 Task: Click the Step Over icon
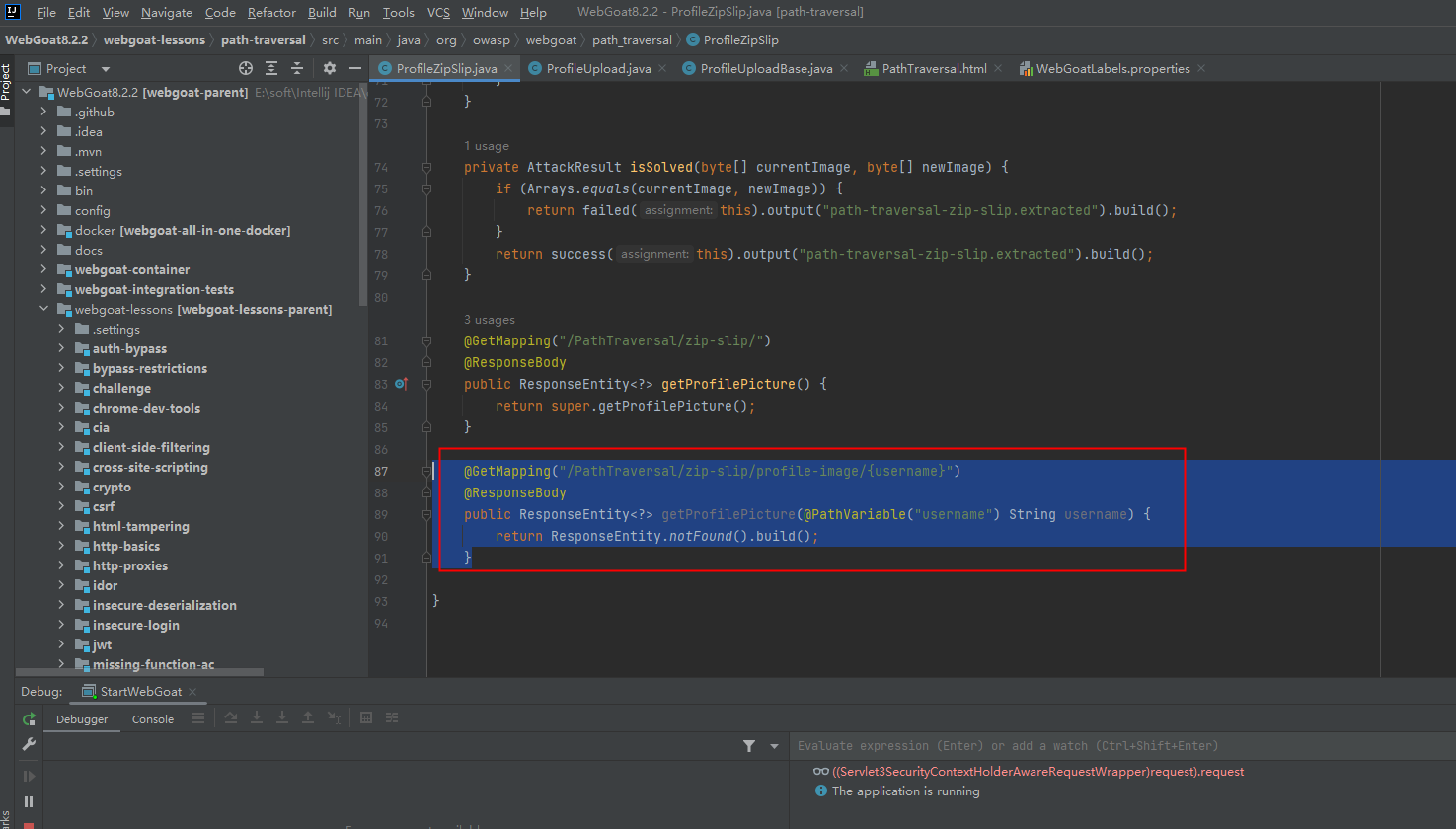pos(231,717)
